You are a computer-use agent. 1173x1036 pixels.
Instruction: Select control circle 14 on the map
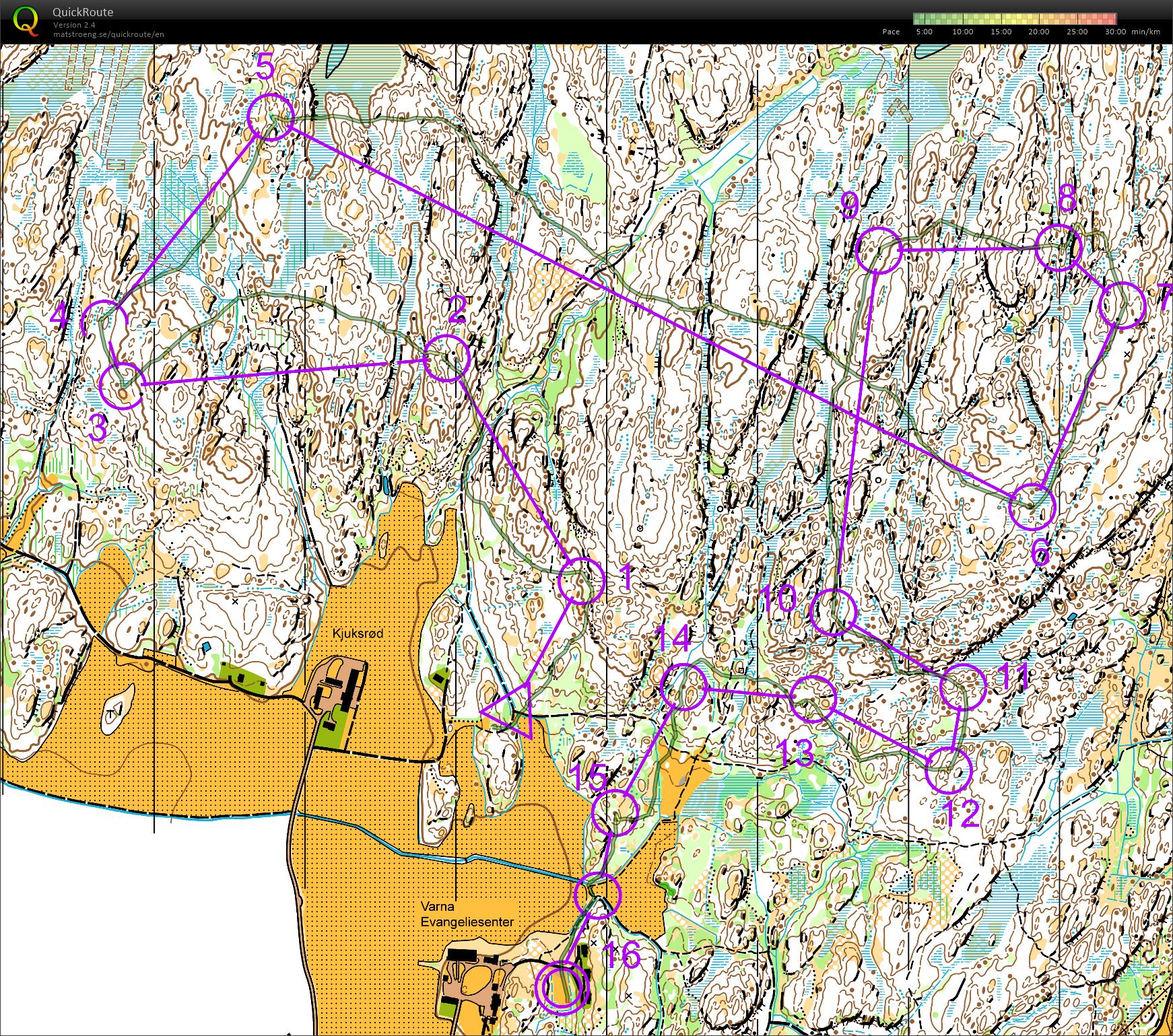pyautogui.click(x=684, y=687)
